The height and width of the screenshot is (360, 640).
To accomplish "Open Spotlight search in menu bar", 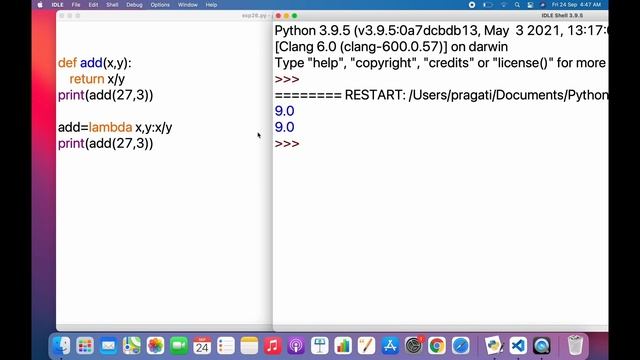I will pos(517,5).
